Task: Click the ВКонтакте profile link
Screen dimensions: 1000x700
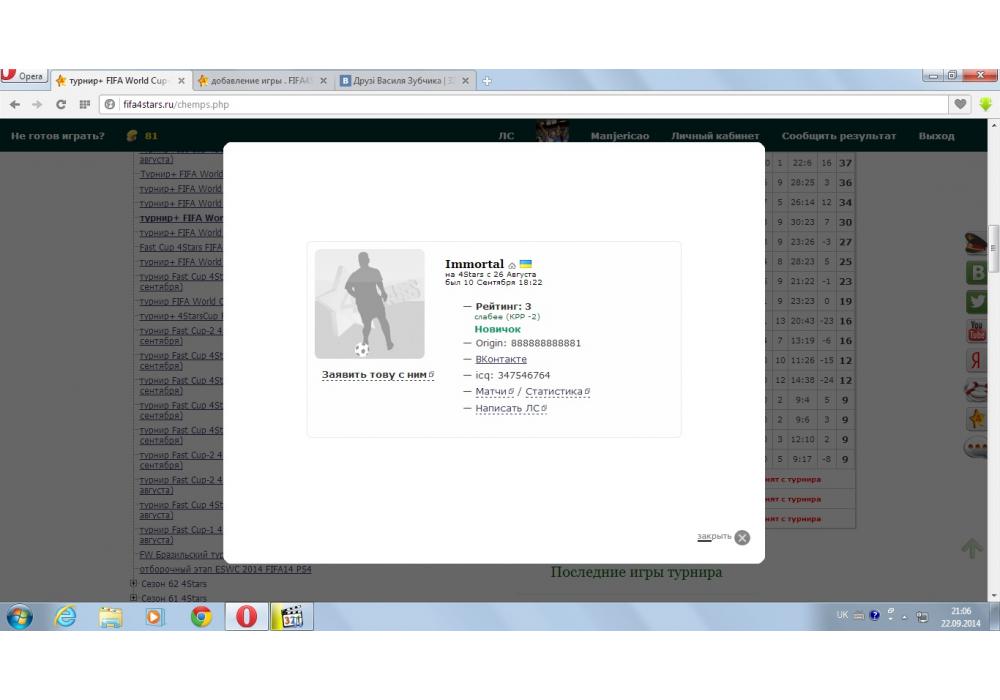Action: point(501,359)
